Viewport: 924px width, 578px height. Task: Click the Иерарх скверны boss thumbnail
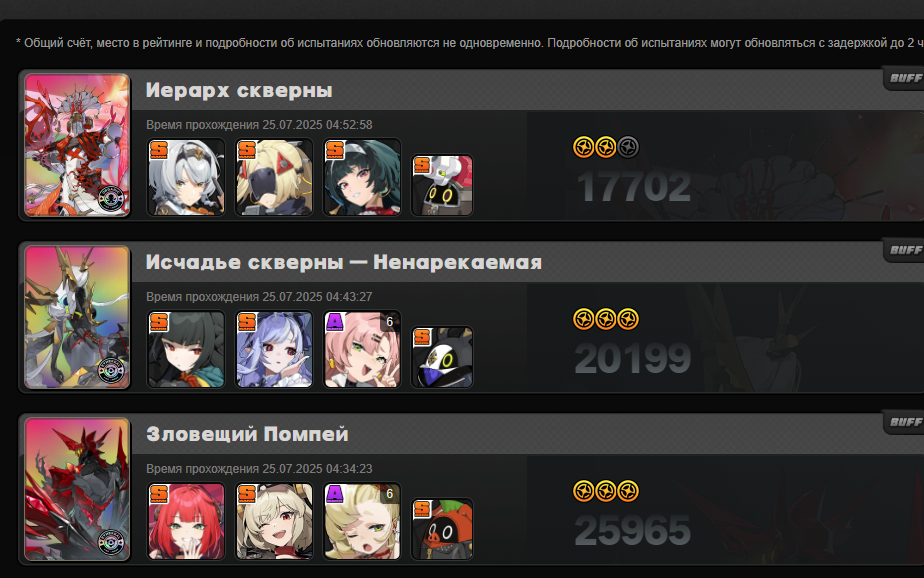coord(77,145)
